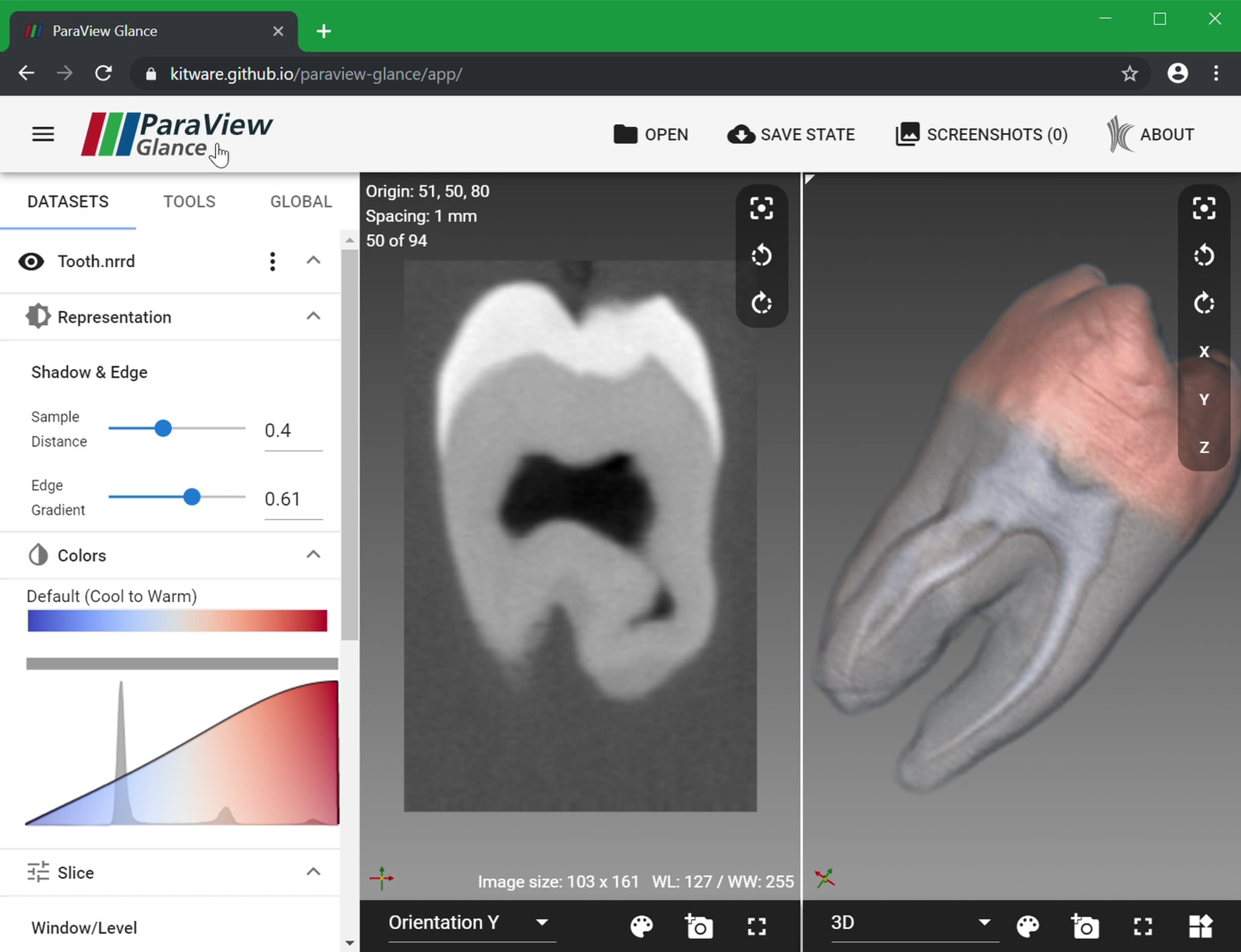Open 3D view background color palette
Viewport: 1241px width, 952px height.
click(x=1027, y=927)
